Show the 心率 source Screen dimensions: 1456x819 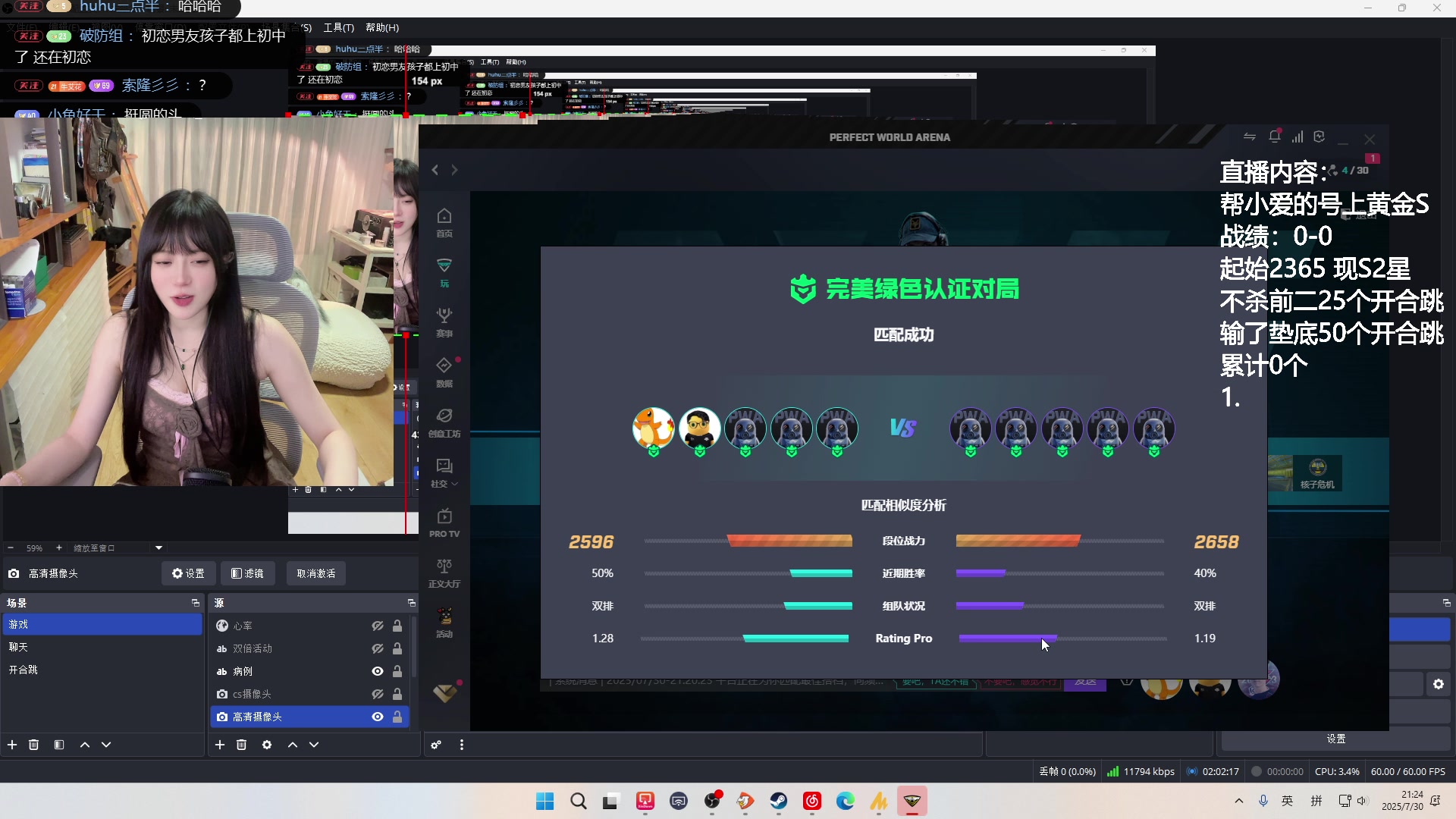[378, 626]
